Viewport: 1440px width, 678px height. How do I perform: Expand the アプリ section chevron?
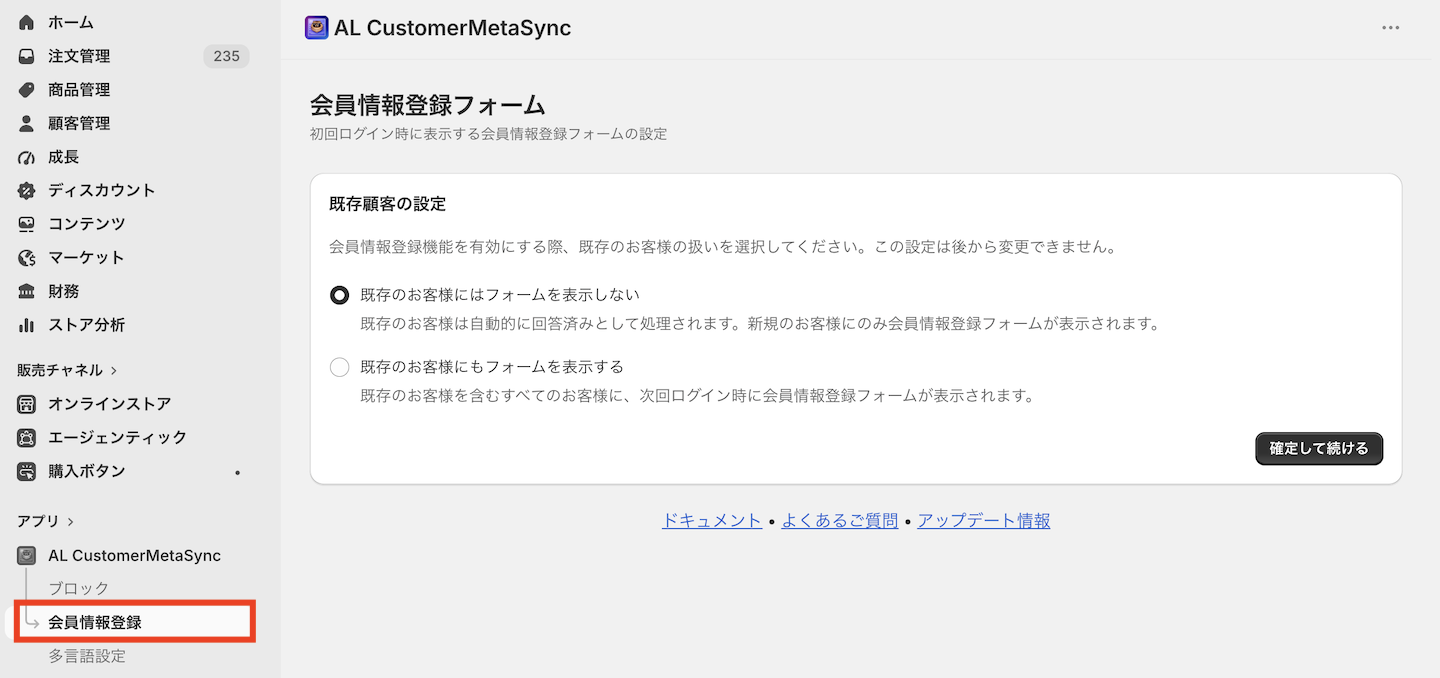pos(70,521)
